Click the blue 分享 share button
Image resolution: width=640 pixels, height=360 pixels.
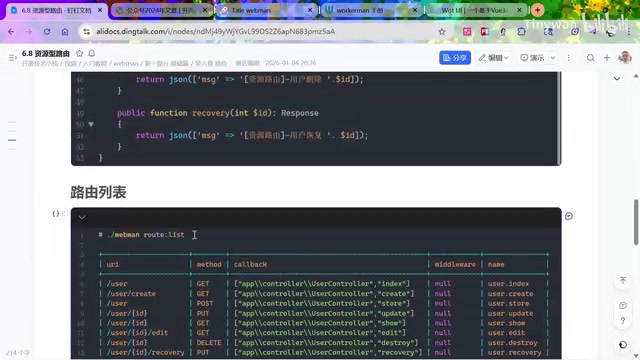pos(455,58)
